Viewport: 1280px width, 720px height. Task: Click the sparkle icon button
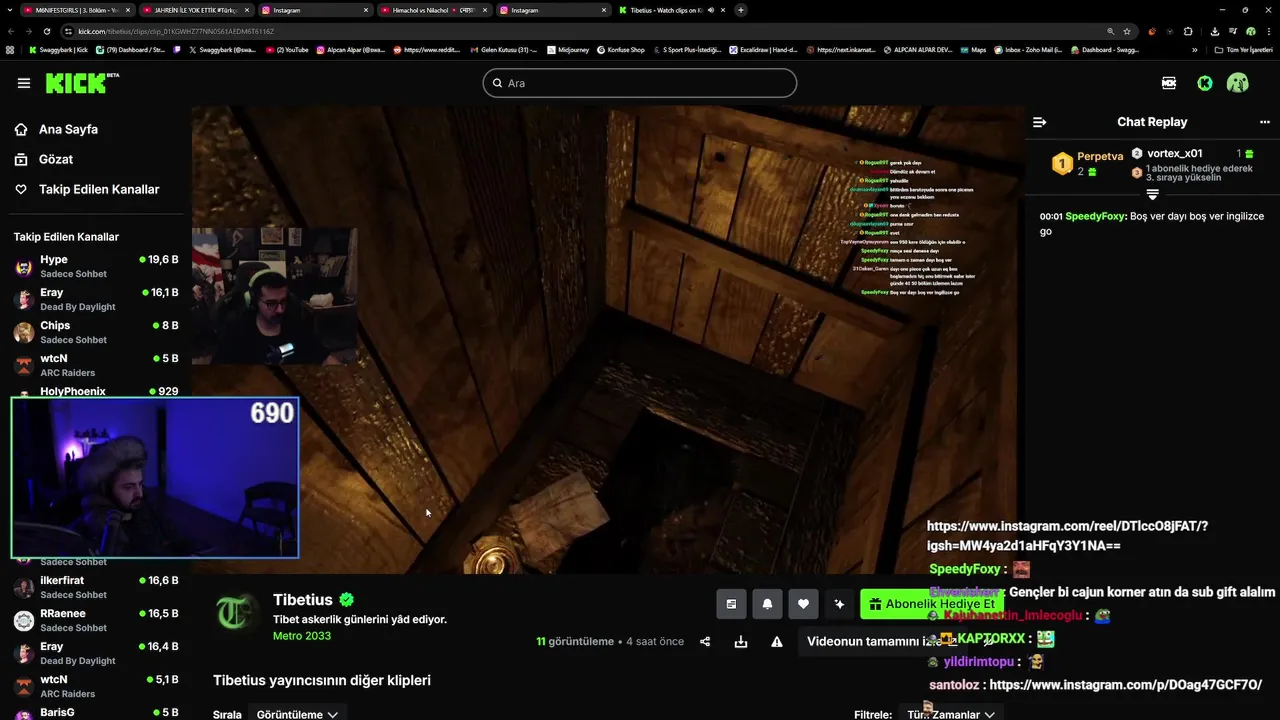(x=839, y=604)
